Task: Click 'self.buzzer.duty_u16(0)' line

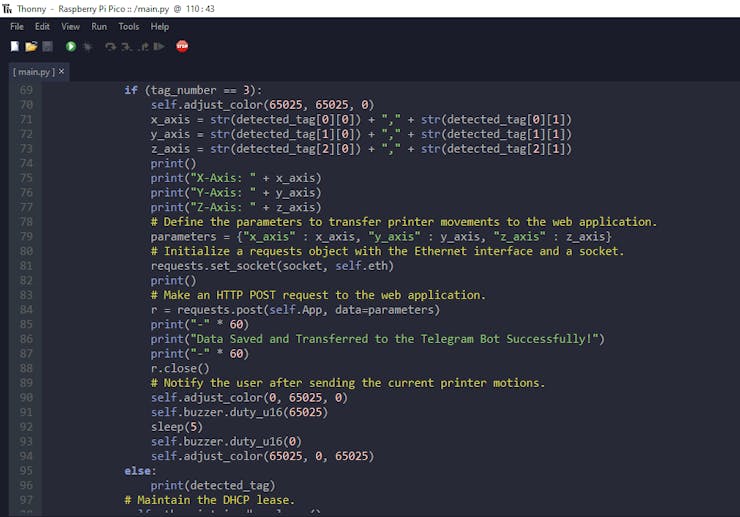Action: point(226,441)
